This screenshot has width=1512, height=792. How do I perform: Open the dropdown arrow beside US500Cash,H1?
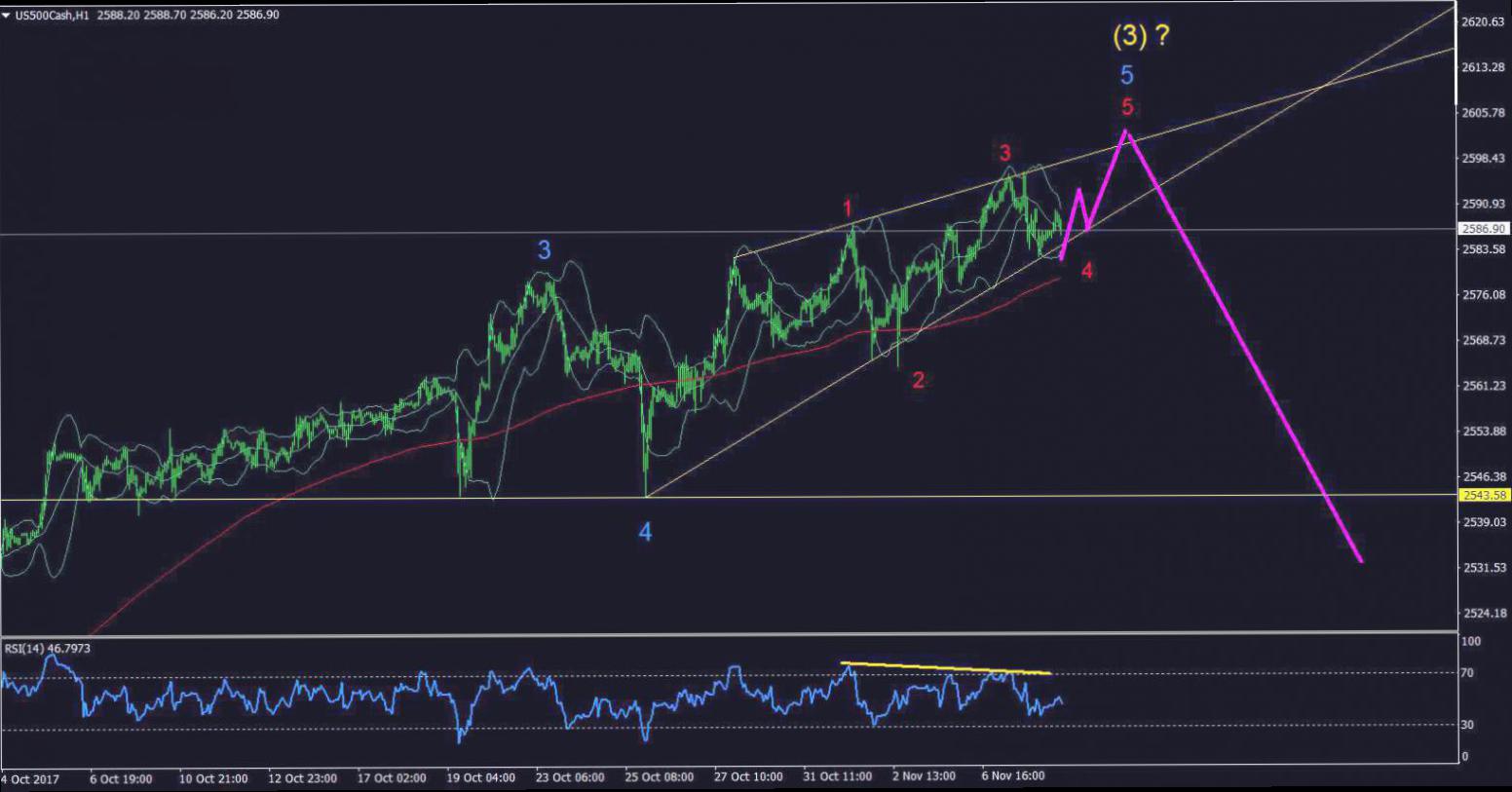7,15
